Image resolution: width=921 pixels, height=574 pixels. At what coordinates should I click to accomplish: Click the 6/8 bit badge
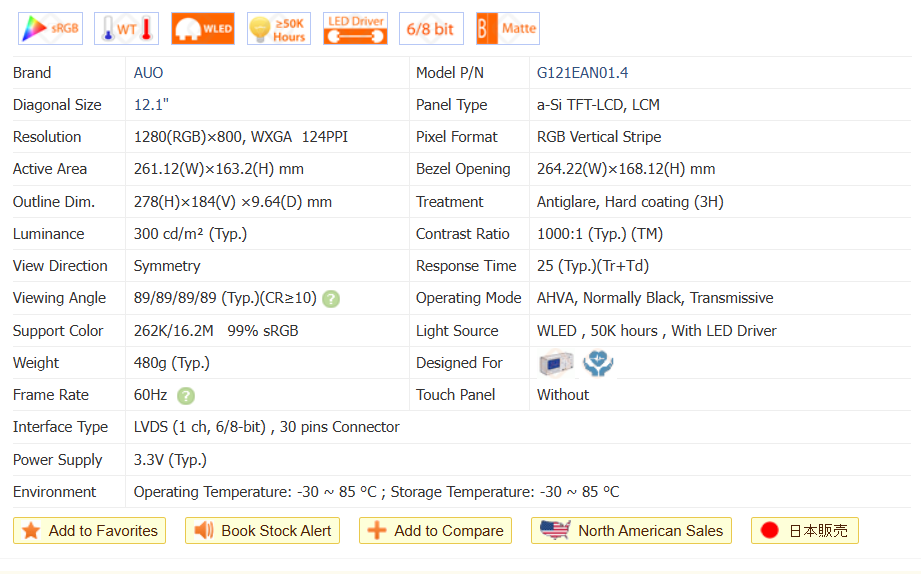click(x=431, y=29)
